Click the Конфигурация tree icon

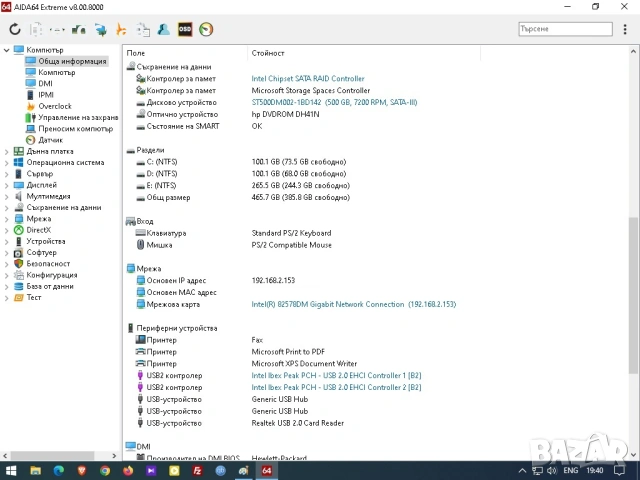pyautogui.click(x=18, y=275)
